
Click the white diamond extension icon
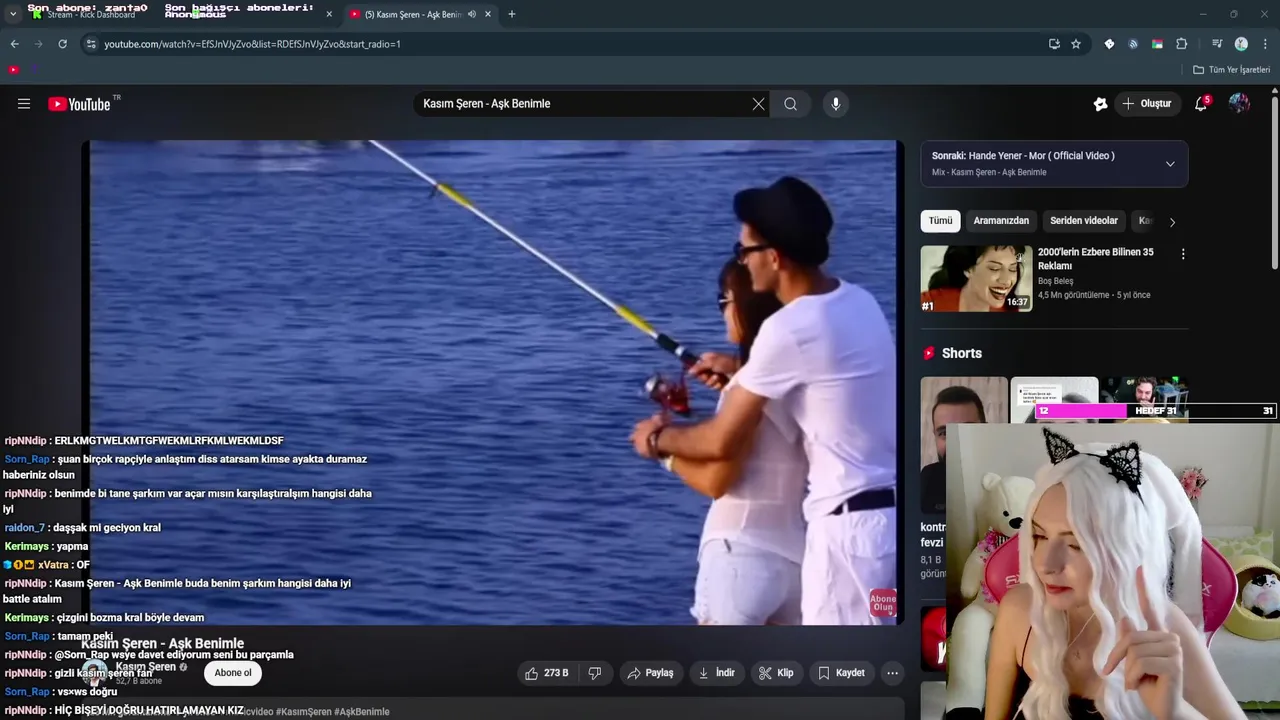tap(1109, 44)
